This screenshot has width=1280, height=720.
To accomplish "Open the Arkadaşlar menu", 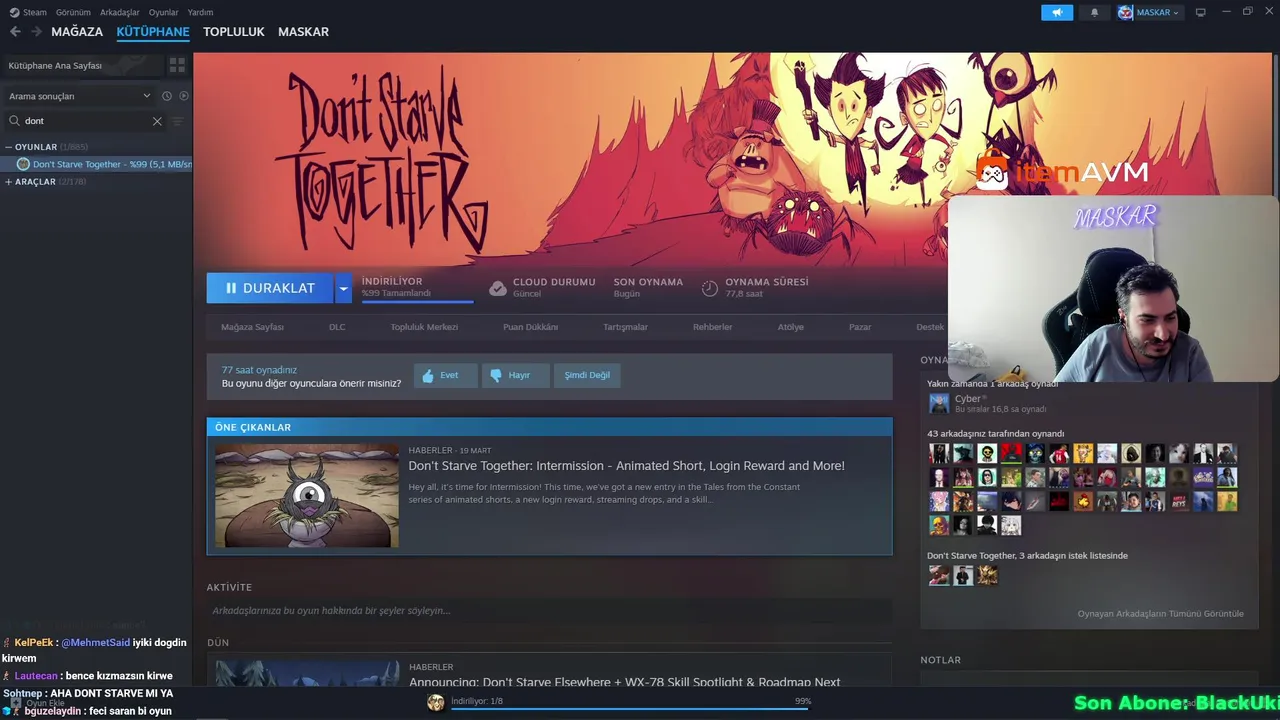I will pyautogui.click(x=120, y=12).
